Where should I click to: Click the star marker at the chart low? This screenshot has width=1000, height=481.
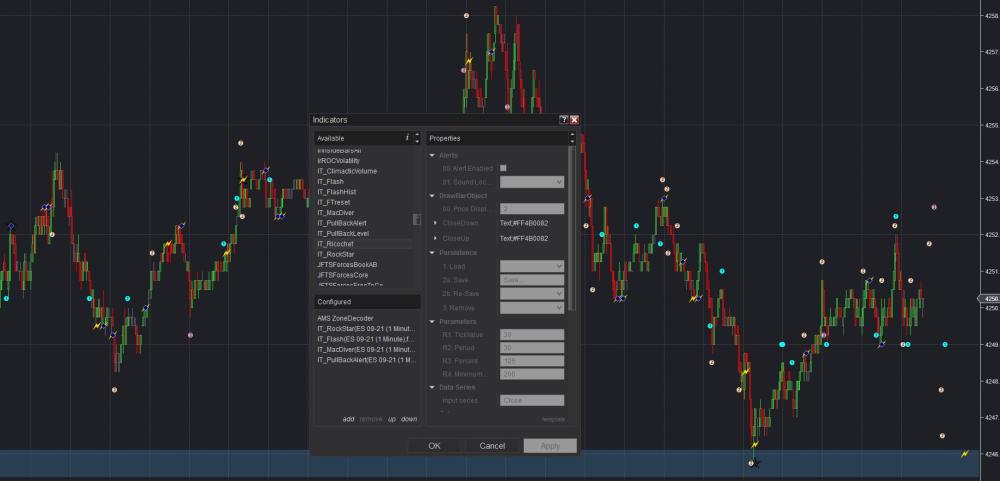point(757,463)
